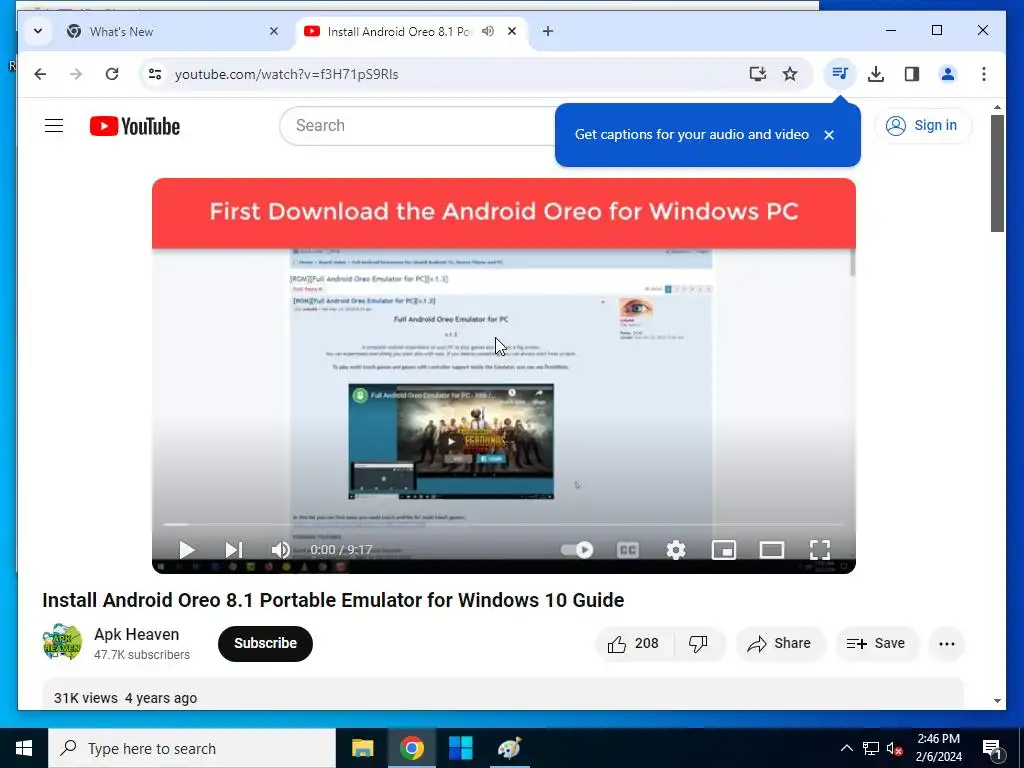Open Apk Heaven channel avatar
The width and height of the screenshot is (1024, 768).
(x=63, y=643)
